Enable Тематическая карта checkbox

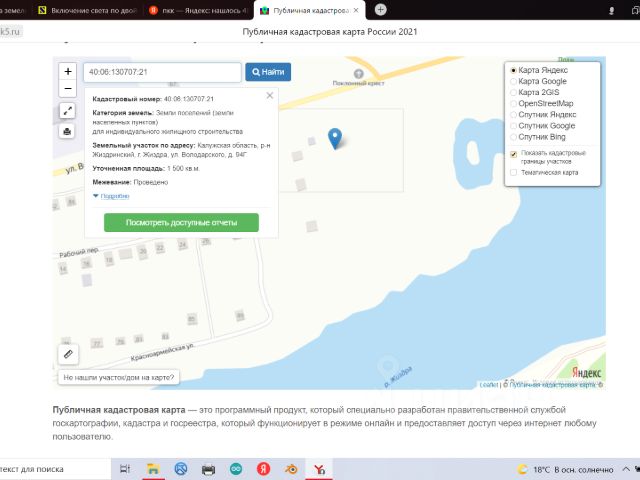[x=514, y=172]
